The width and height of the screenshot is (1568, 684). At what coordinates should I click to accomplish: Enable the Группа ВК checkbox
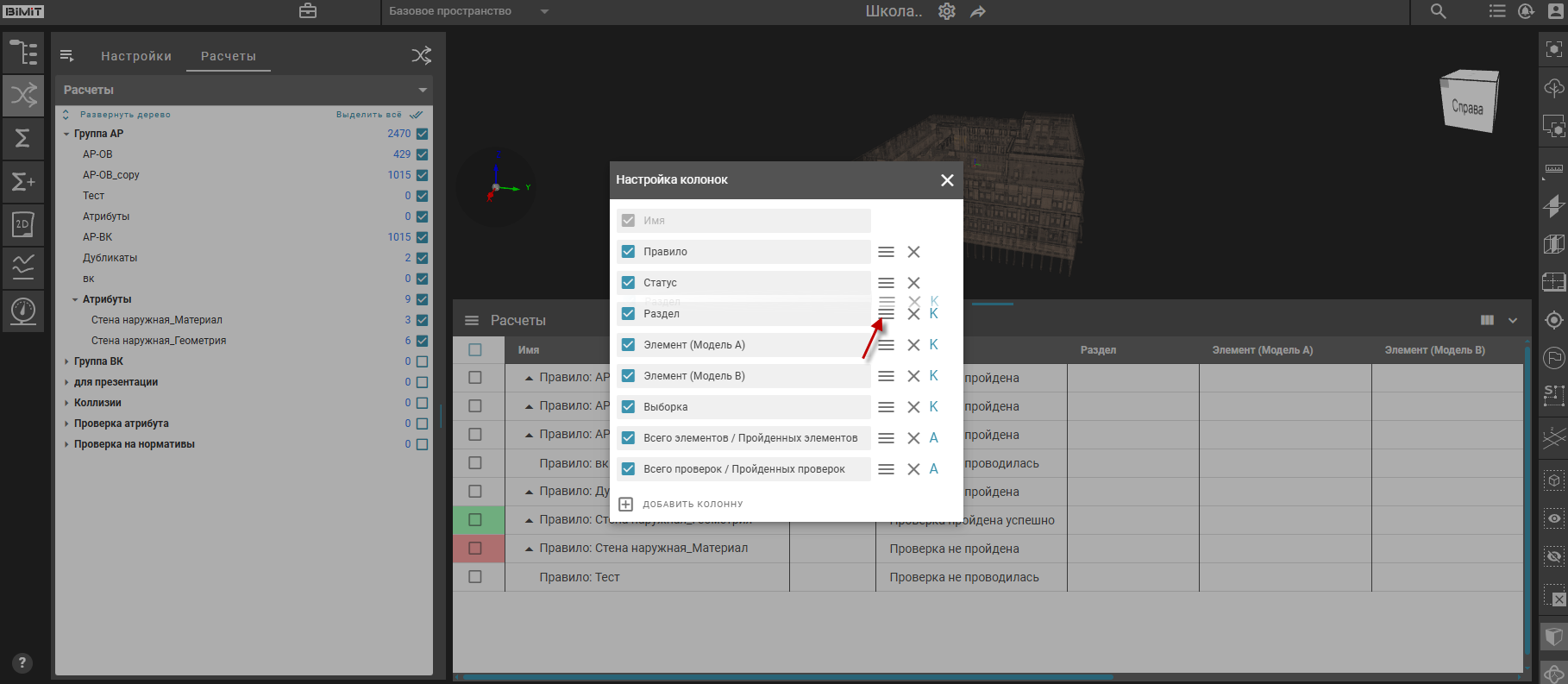coord(422,361)
